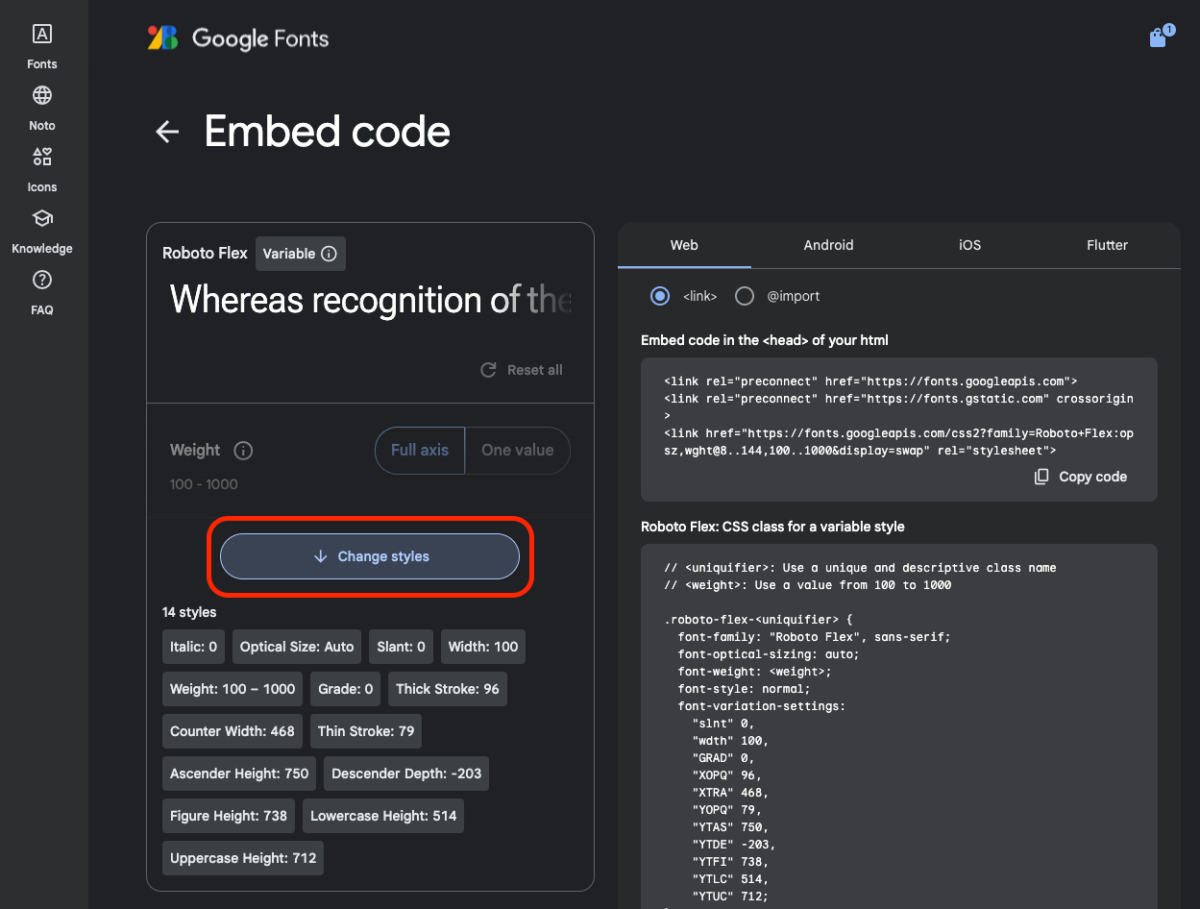Copy the embed code
Image resolution: width=1200 pixels, height=909 pixels.
1081,477
